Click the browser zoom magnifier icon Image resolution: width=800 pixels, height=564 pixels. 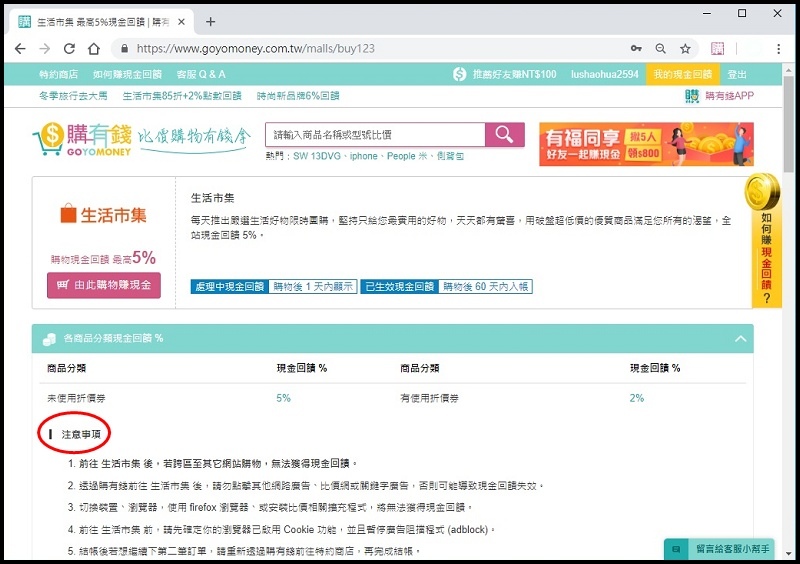coord(661,48)
